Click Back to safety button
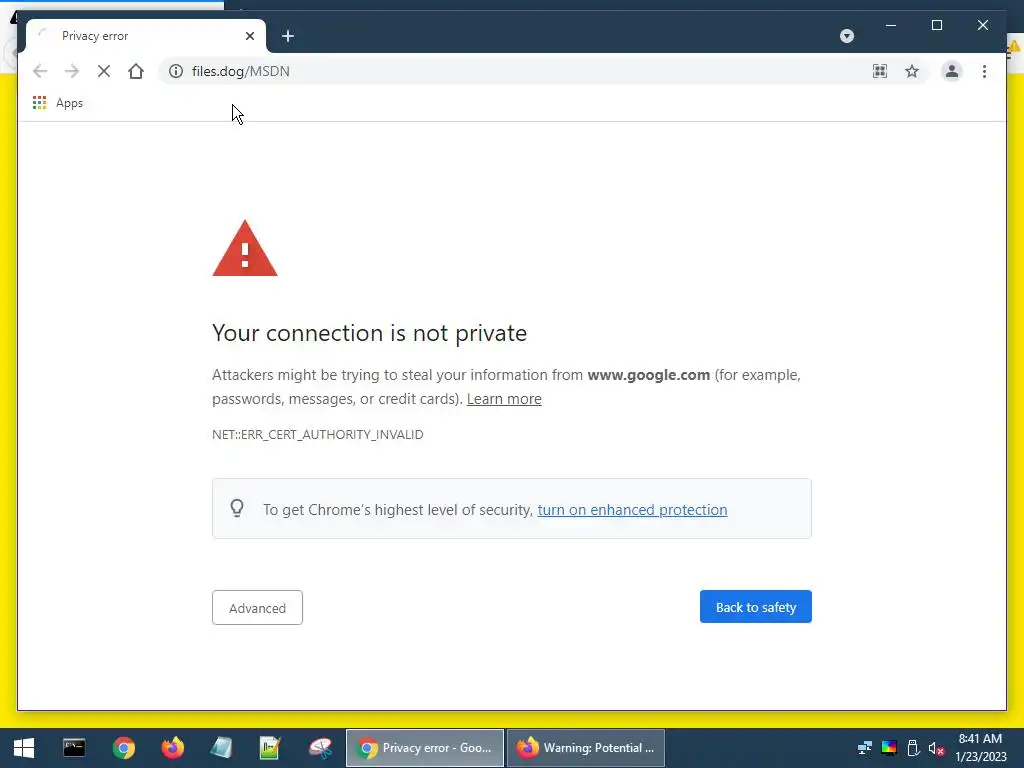 click(756, 607)
